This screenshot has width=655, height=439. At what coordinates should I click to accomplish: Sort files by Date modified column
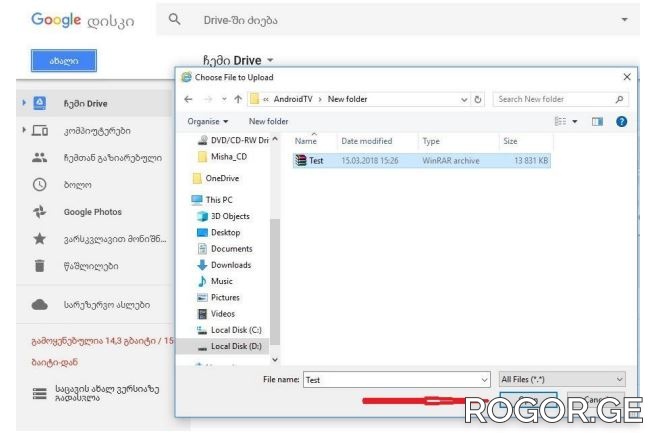(367, 141)
